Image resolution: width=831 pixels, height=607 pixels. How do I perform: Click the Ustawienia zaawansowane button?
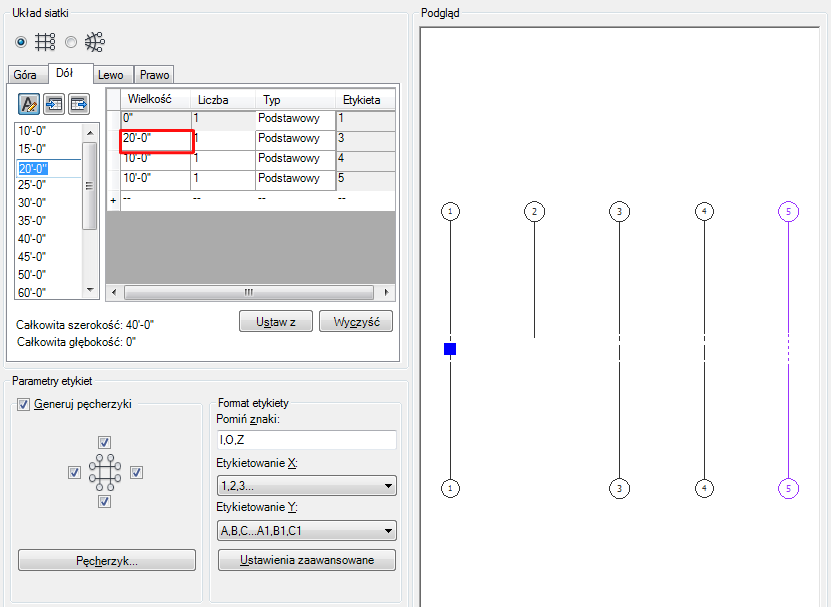pos(307,560)
